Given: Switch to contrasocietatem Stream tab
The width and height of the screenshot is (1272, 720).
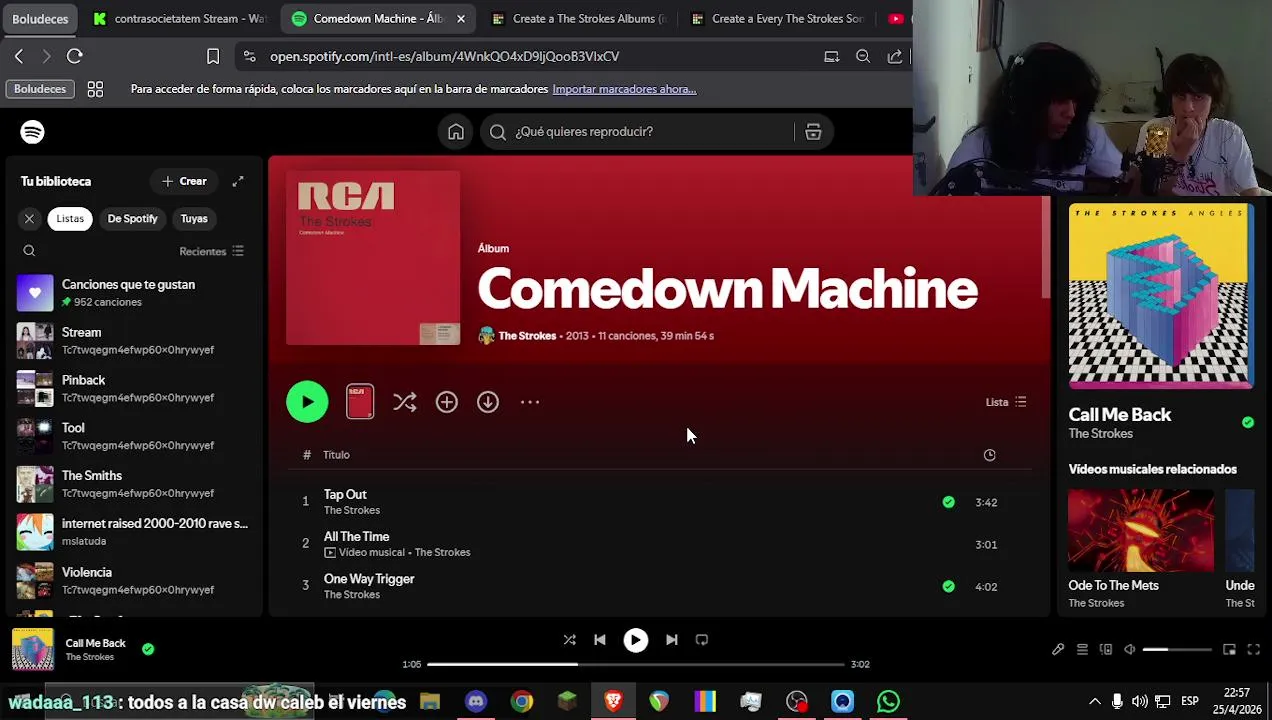Looking at the screenshot, I should pos(180,18).
